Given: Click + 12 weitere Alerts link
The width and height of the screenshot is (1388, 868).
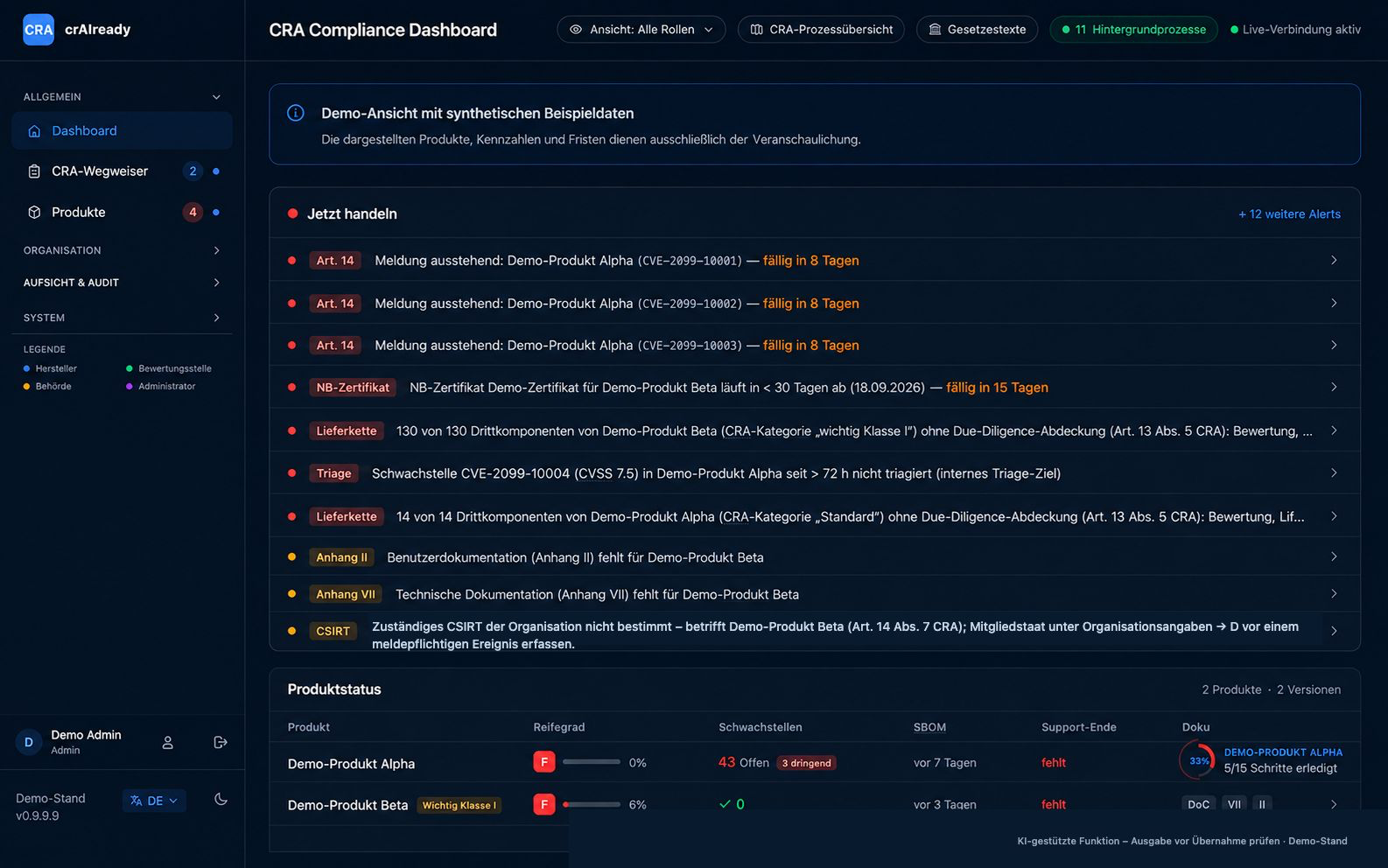Looking at the screenshot, I should click(1289, 214).
